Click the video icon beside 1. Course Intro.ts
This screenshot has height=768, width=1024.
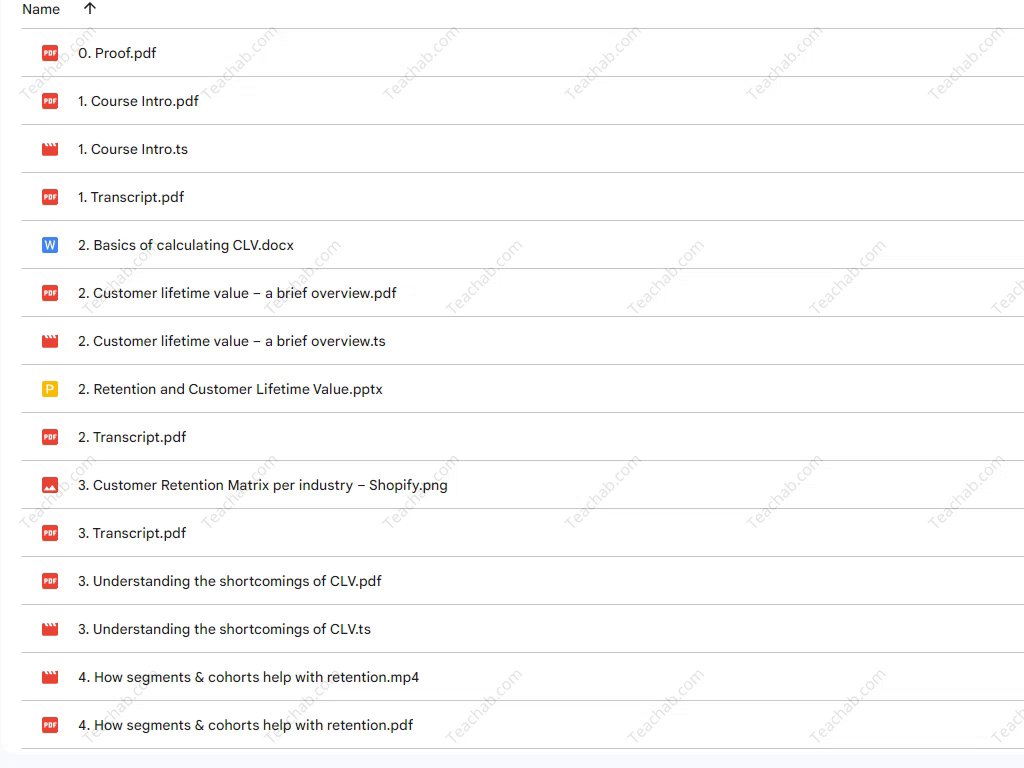coord(50,149)
